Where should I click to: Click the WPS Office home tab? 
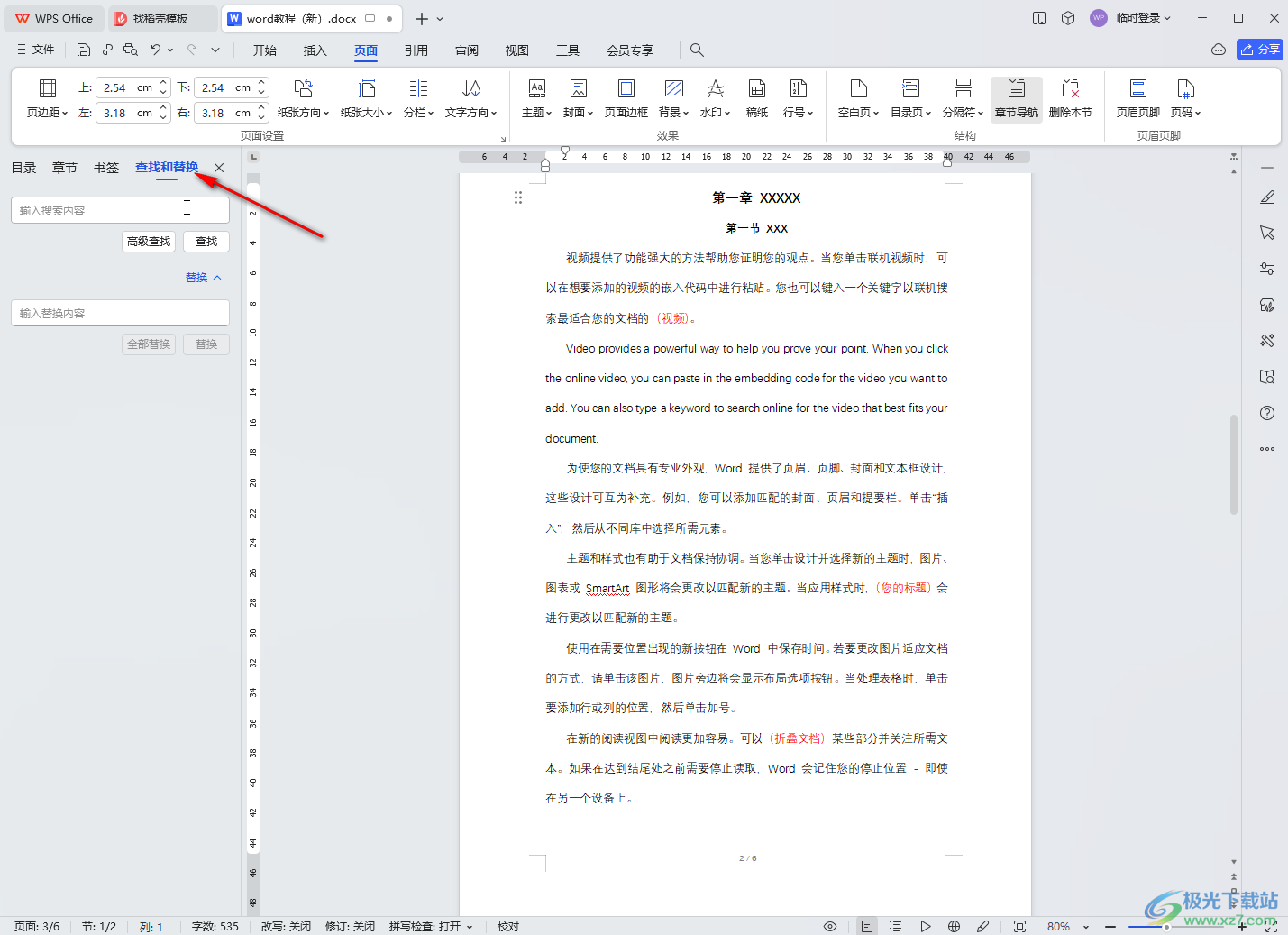tap(54, 18)
